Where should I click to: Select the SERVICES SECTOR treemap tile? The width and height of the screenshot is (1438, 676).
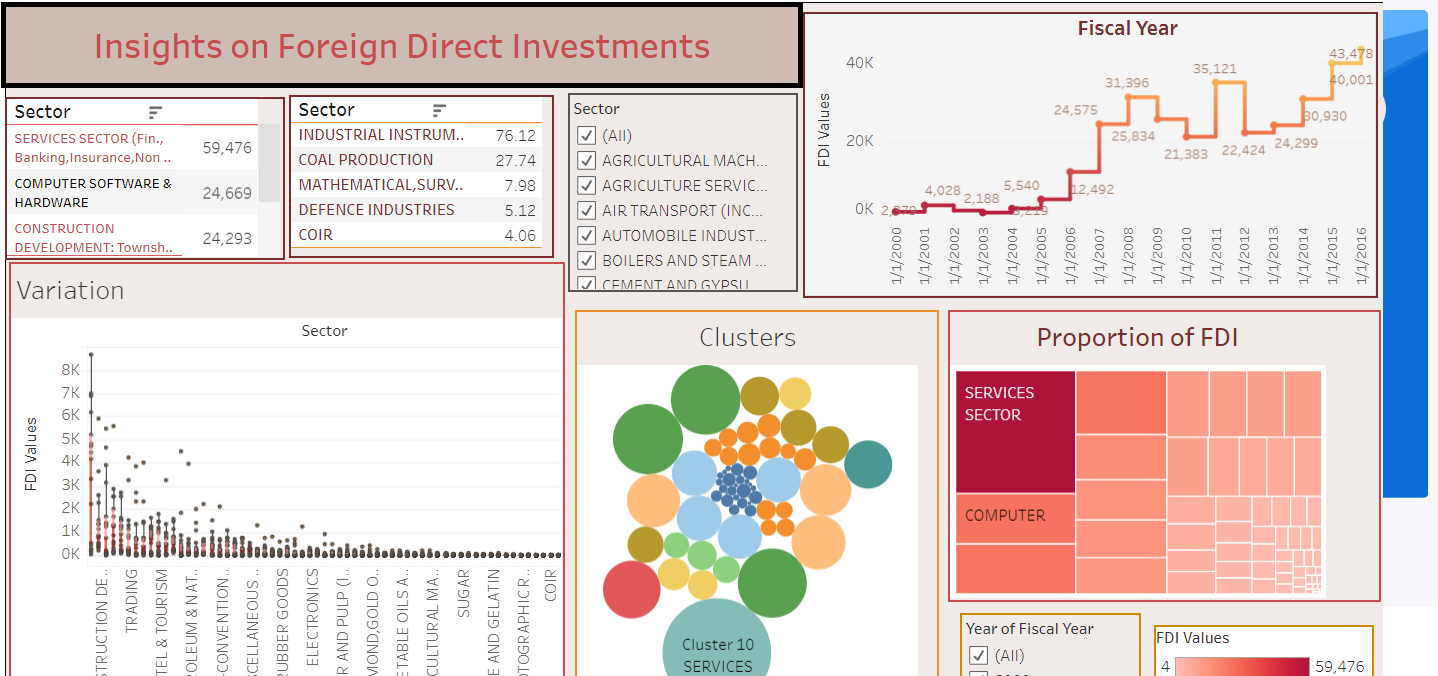point(1015,432)
